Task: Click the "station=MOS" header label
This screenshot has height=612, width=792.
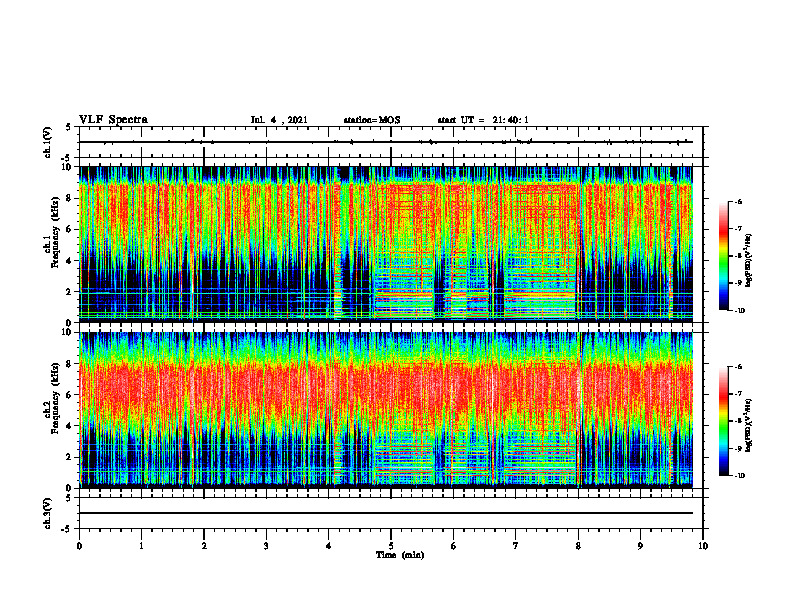Action: pos(372,120)
